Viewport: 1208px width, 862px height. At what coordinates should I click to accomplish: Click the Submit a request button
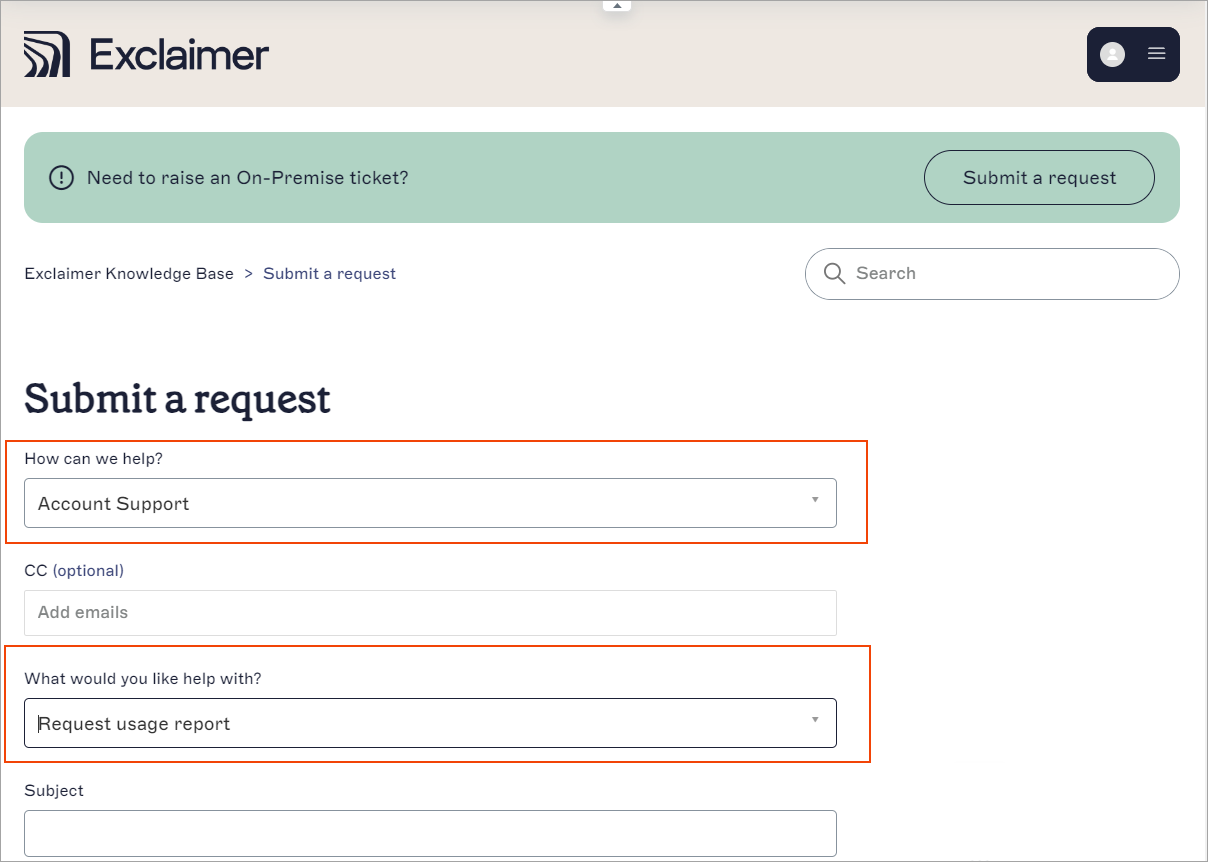pyautogui.click(x=1039, y=177)
